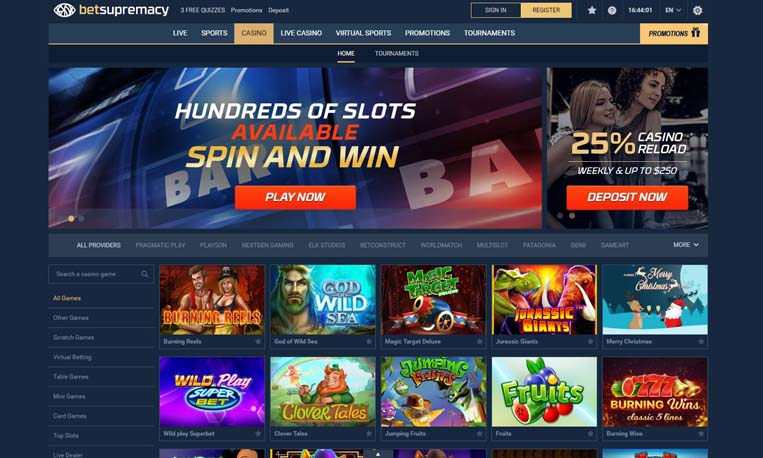Open the Tournaments sub-tab
The height and width of the screenshot is (458, 763).
(397, 54)
